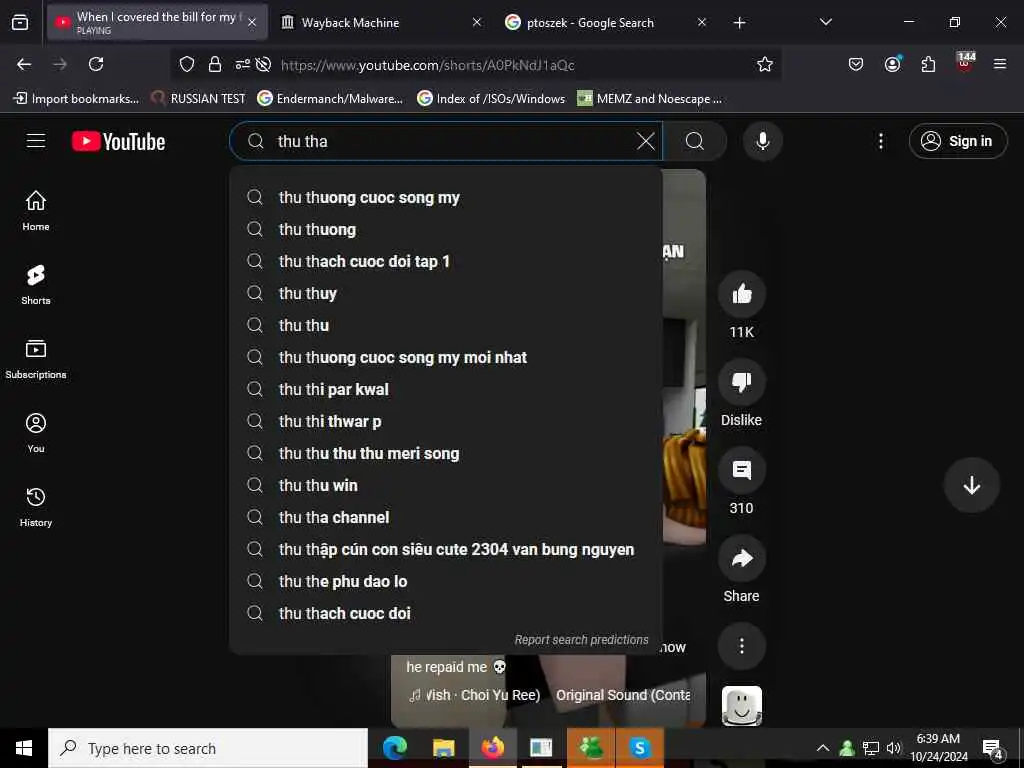
Task: Dislike the short with thumbs down
Action: point(742,382)
